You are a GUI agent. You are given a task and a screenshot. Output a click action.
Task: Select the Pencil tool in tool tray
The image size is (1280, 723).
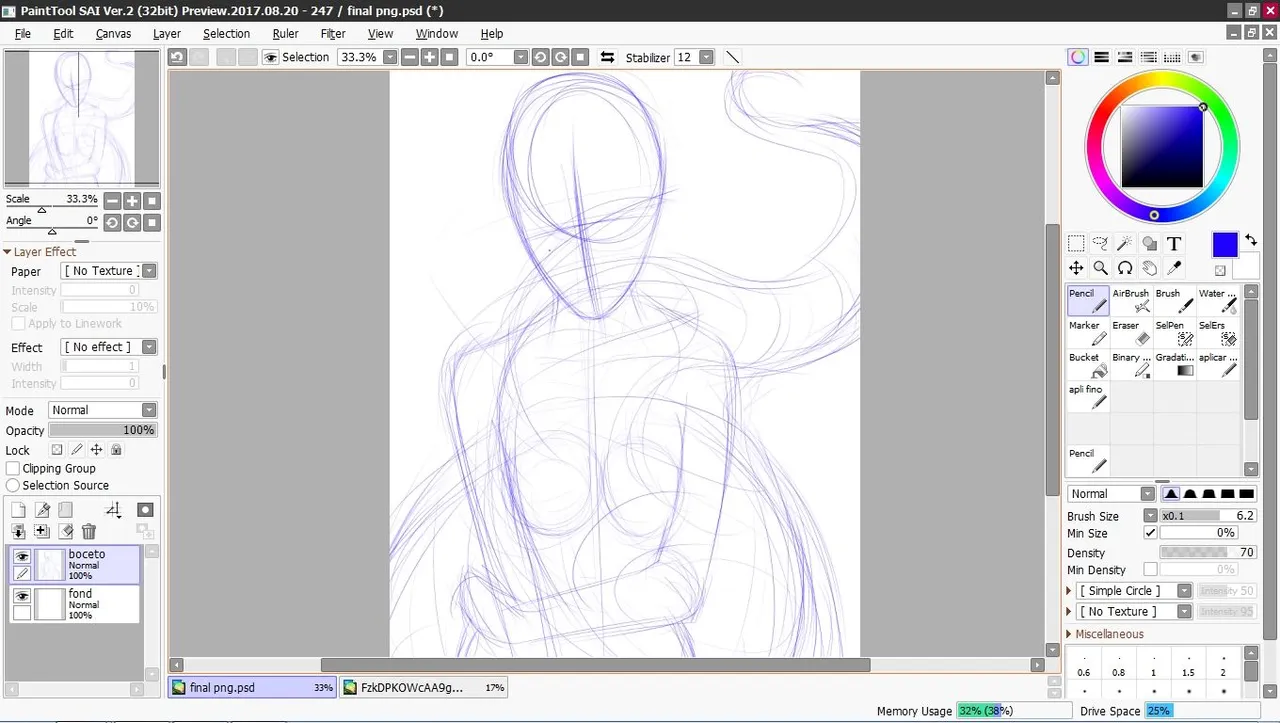(x=1088, y=301)
